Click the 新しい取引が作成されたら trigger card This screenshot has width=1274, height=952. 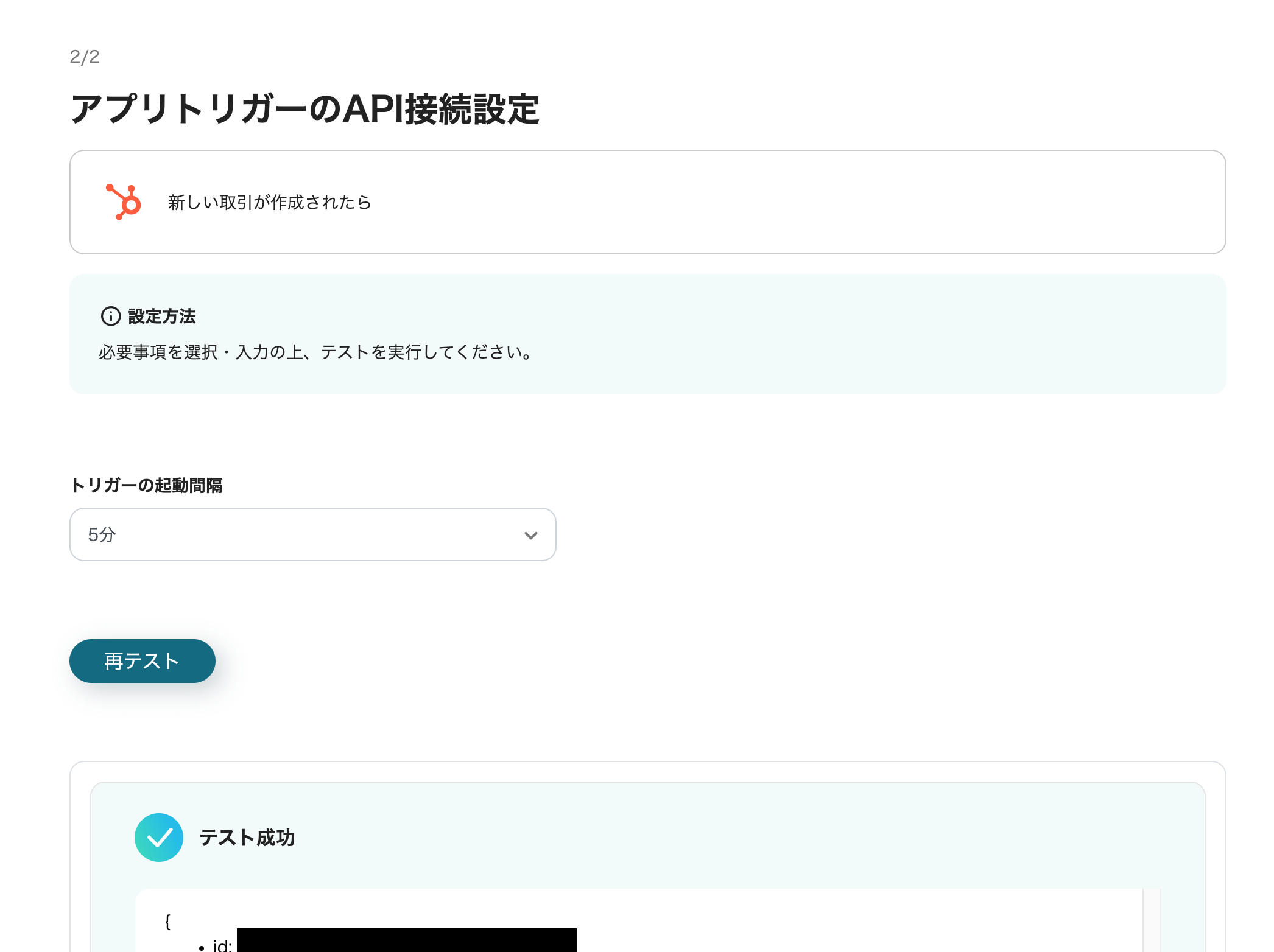(x=647, y=202)
